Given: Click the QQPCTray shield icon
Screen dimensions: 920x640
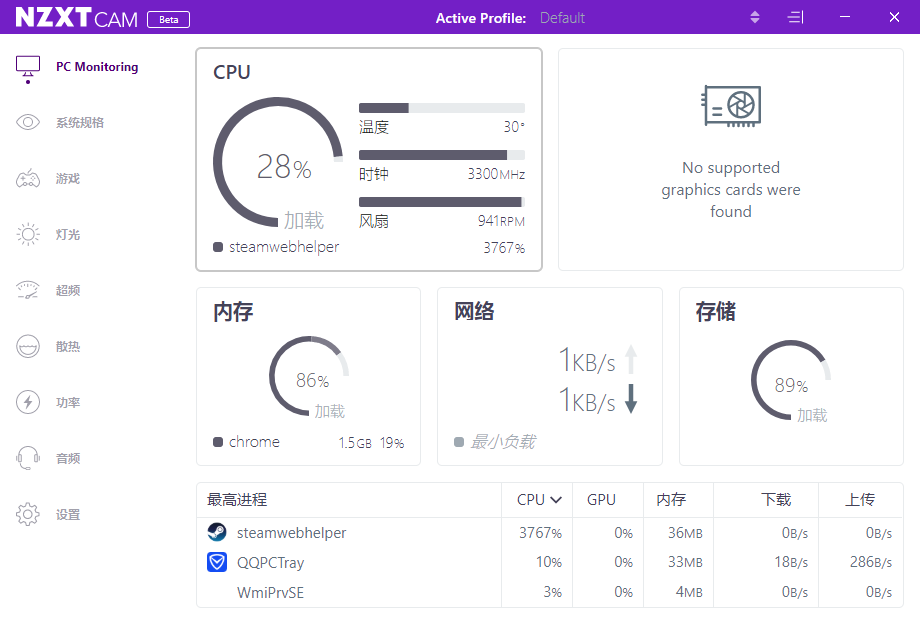Looking at the screenshot, I should tap(217, 562).
